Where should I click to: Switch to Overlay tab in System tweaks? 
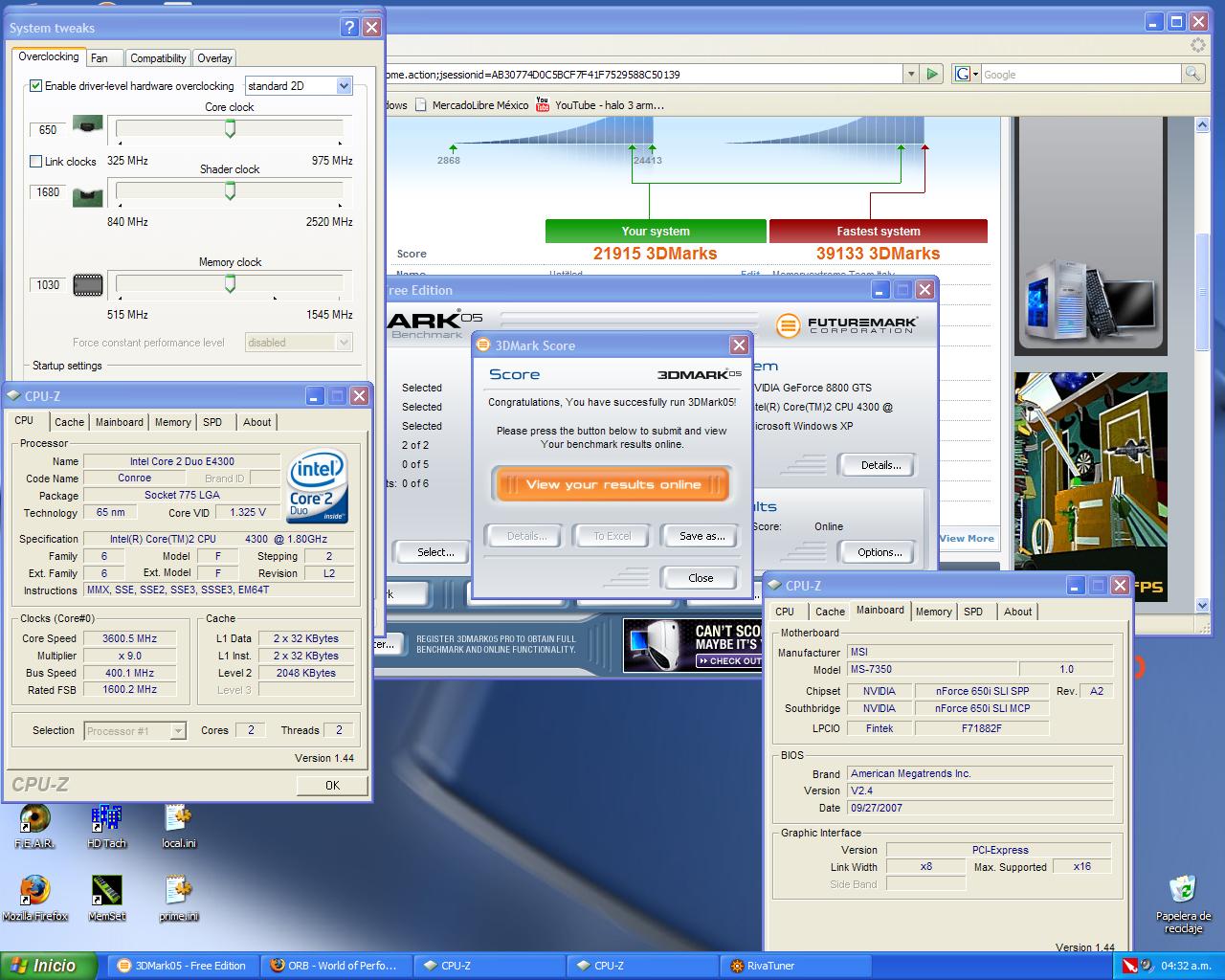click(214, 57)
